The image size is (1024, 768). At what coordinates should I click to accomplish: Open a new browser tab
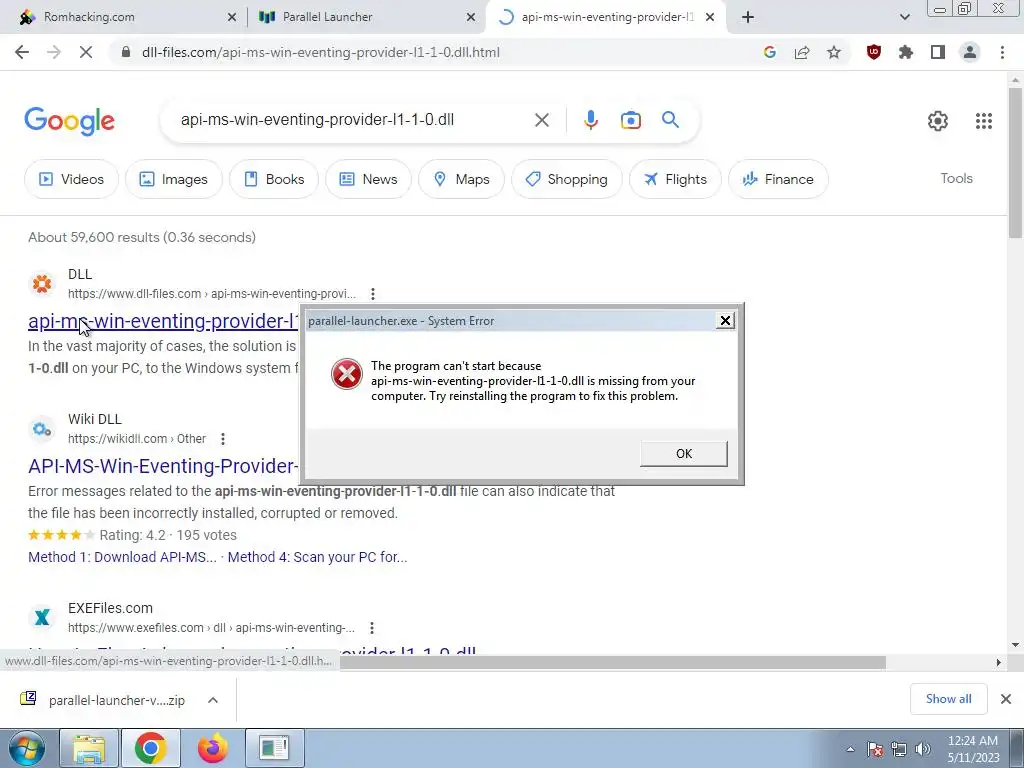[x=748, y=17]
